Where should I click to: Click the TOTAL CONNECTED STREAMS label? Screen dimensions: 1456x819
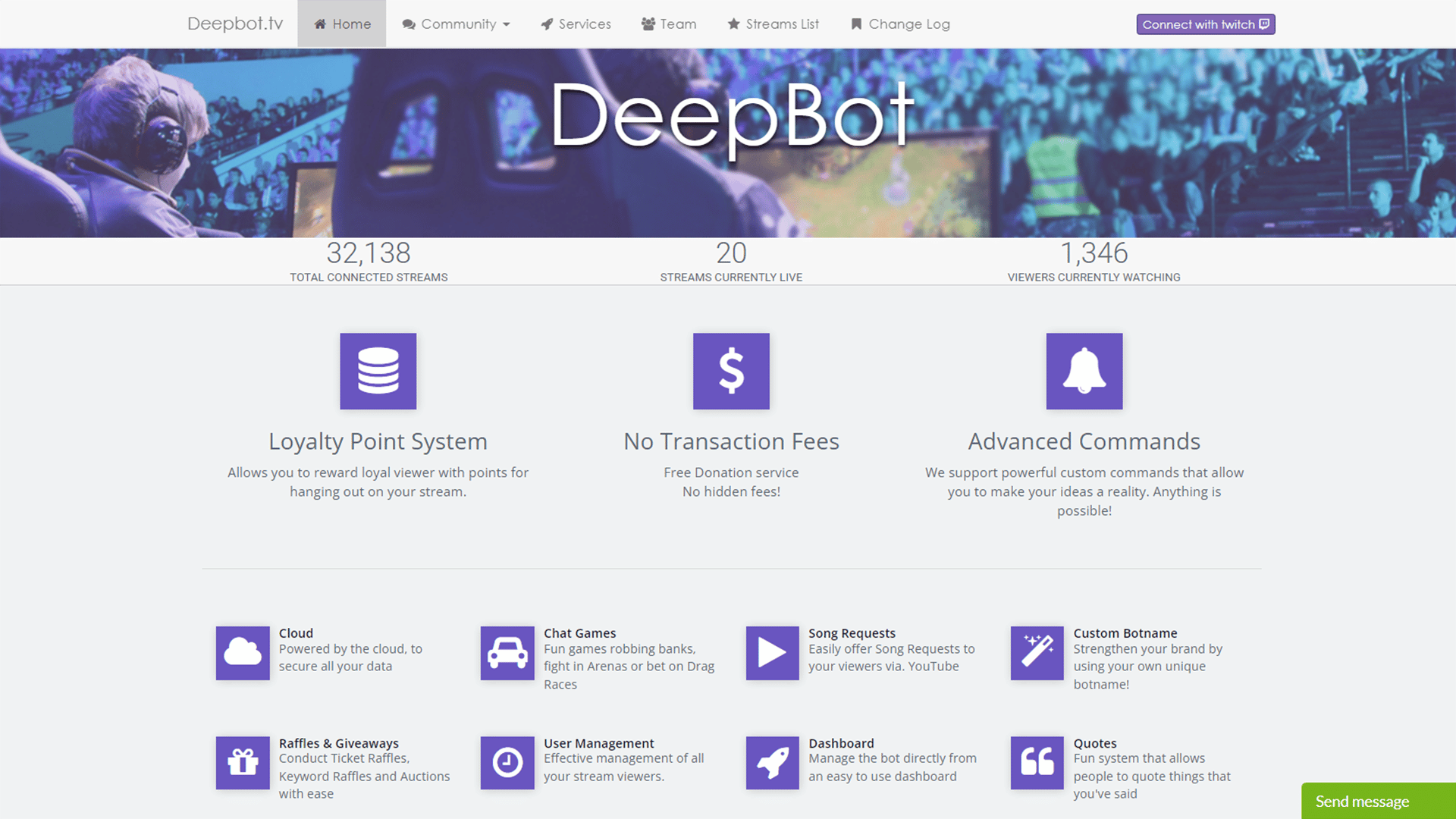[x=369, y=278]
